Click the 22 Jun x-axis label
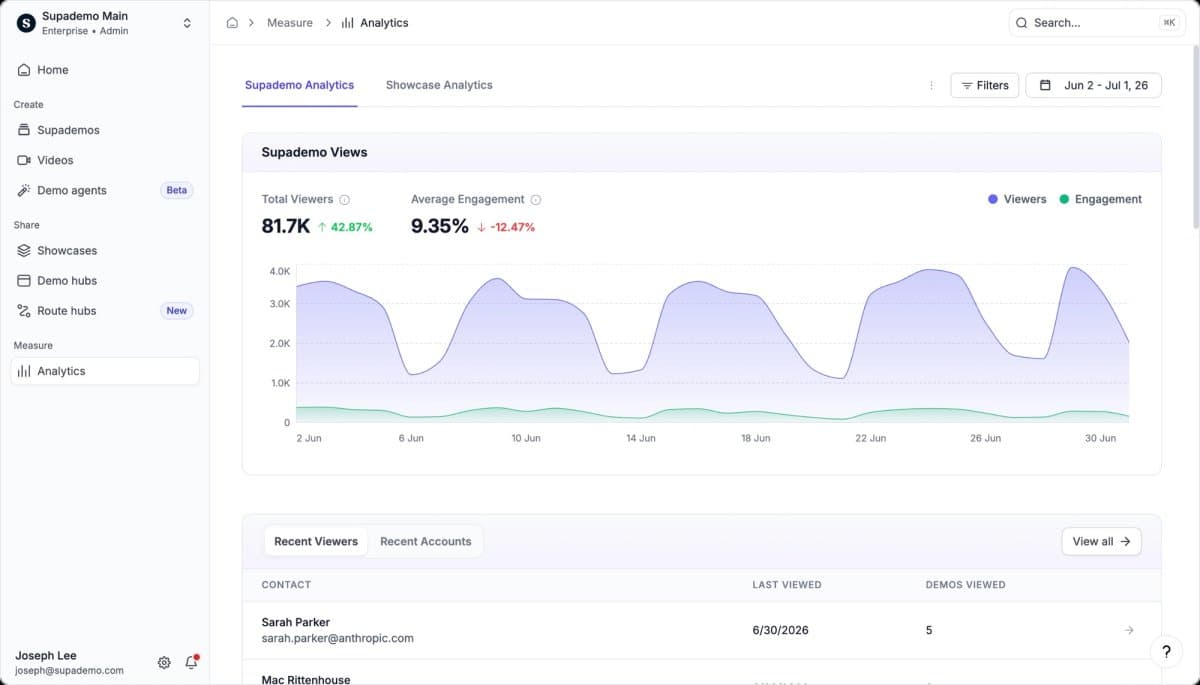 (x=870, y=438)
